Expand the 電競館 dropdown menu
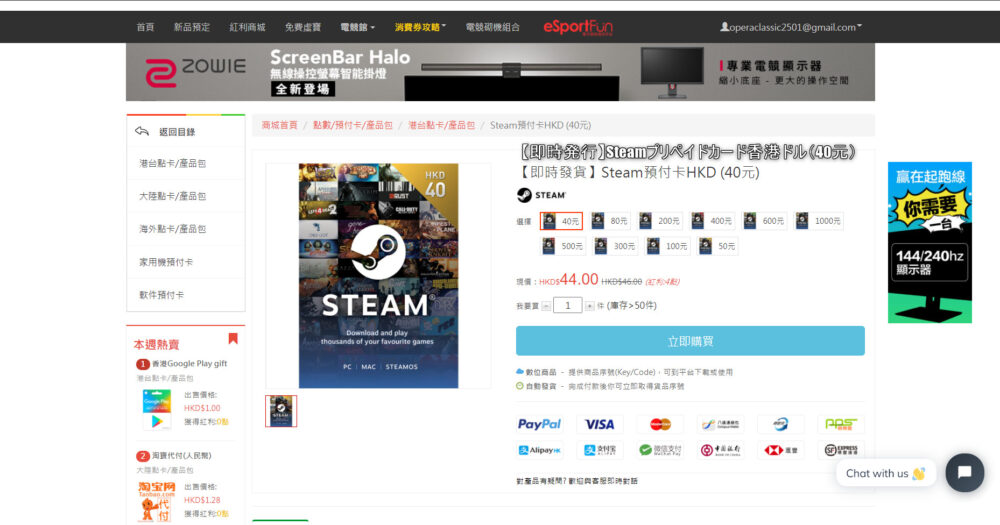The height and width of the screenshot is (525, 1000). pos(357,27)
